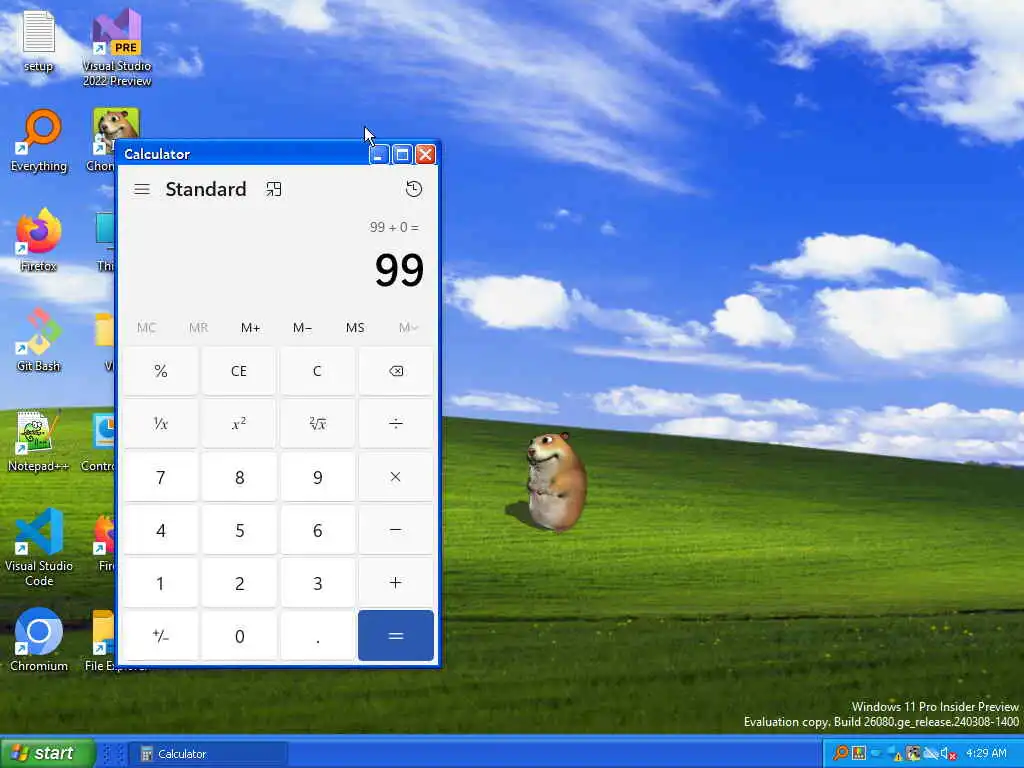Screen dimensions: 1024x768
Task: Click the Standard mode title
Action: click(x=206, y=189)
